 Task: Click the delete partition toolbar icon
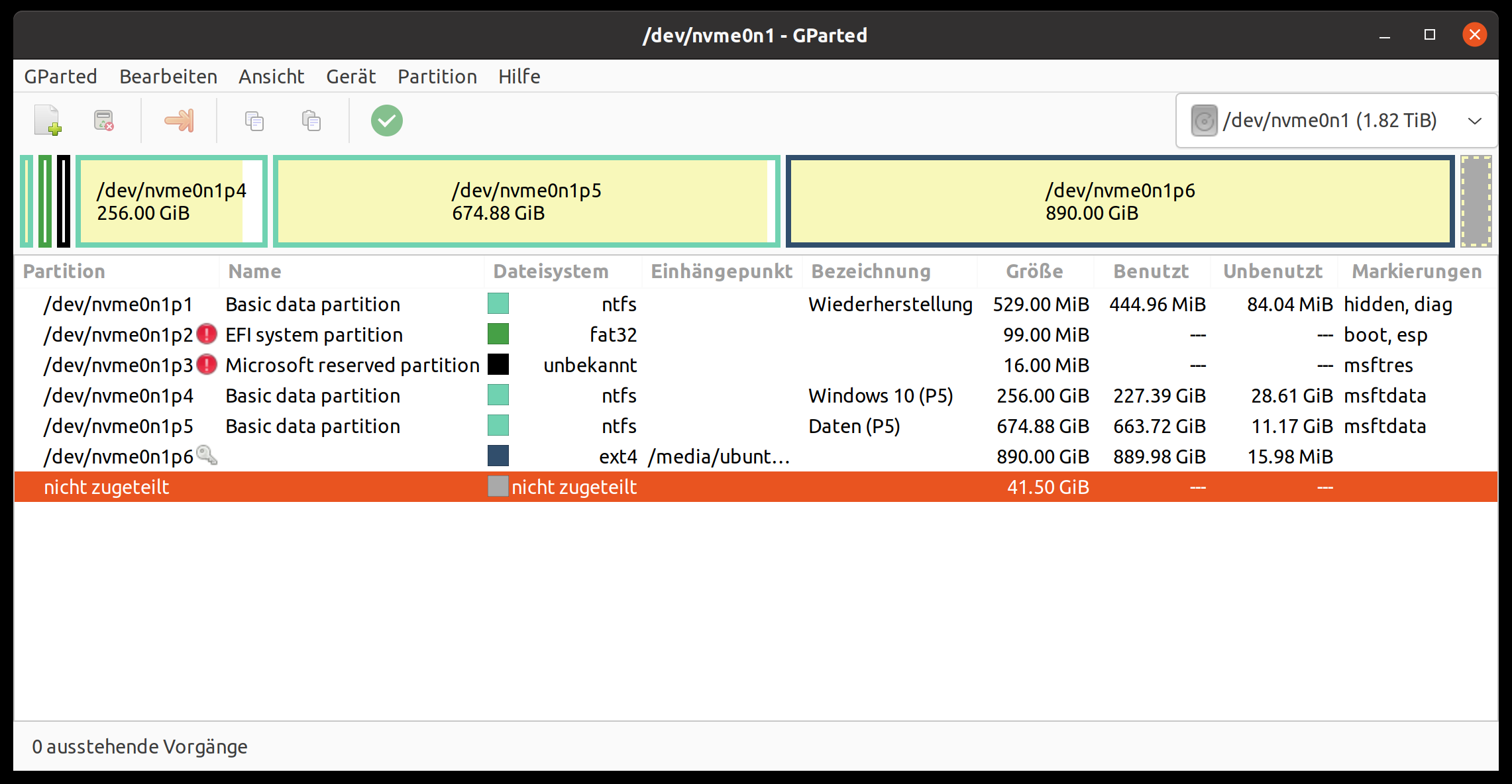[103, 121]
